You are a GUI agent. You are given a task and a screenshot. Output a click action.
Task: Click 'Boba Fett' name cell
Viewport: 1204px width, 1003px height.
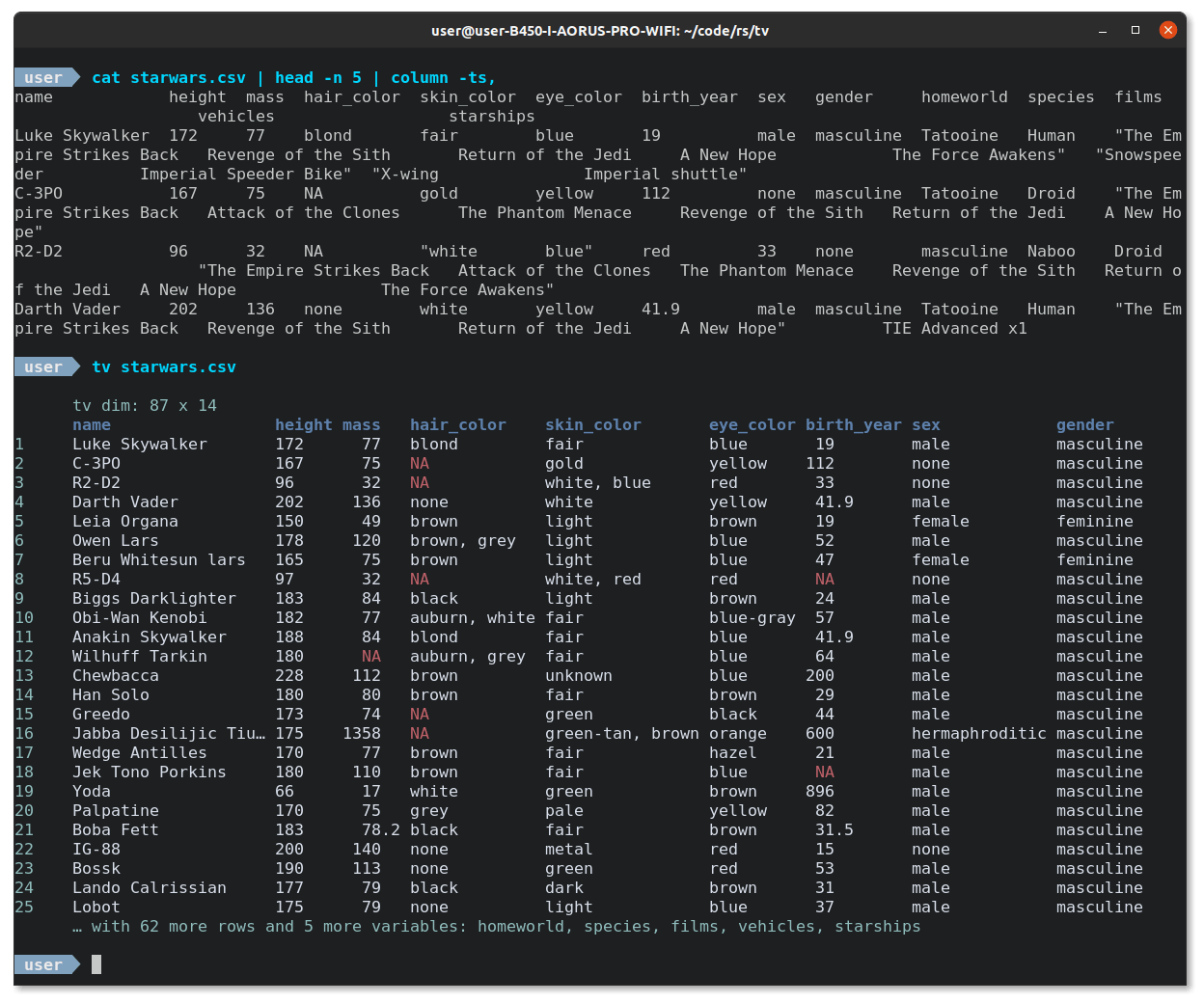[116, 830]
